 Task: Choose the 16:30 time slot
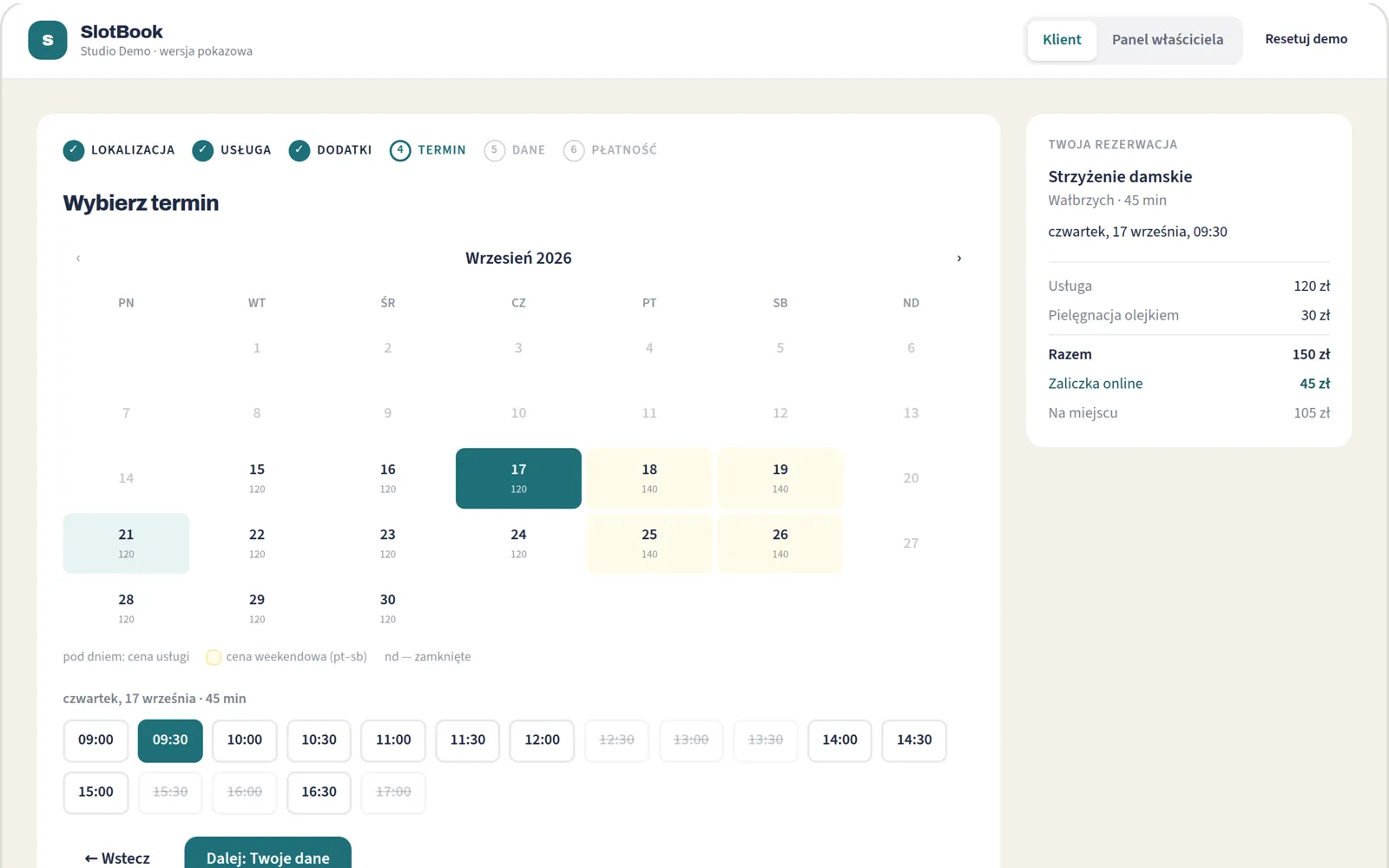point(319,792)
